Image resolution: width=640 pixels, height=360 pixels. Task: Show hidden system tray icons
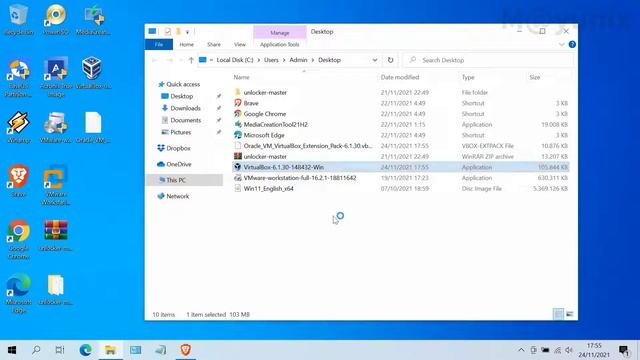[x=521, y=350]
